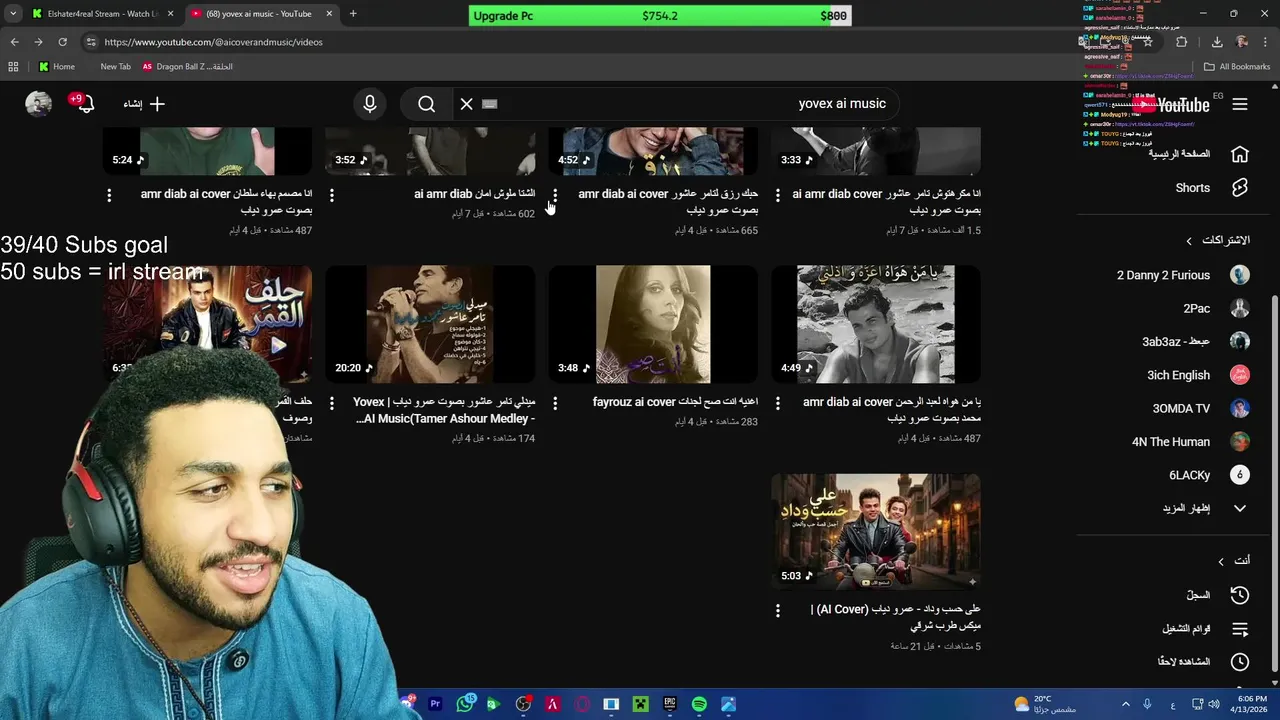Viewport: 1280px width, 720px height.
Task: Open taskbar clock showing 6:06 PM
Action: (x=1251, y=704)
